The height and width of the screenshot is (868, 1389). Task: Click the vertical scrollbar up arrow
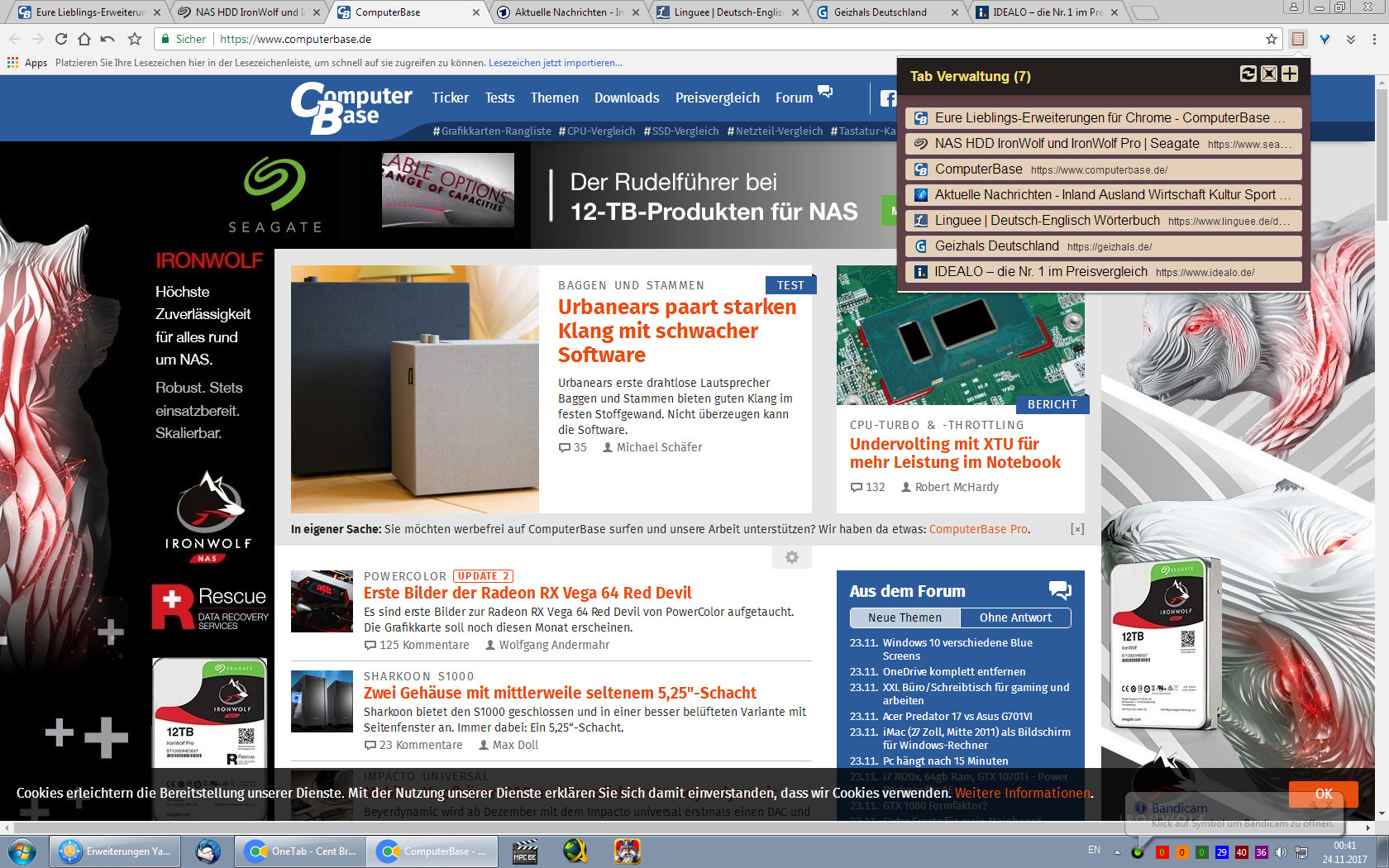[x=1382, y=83]
